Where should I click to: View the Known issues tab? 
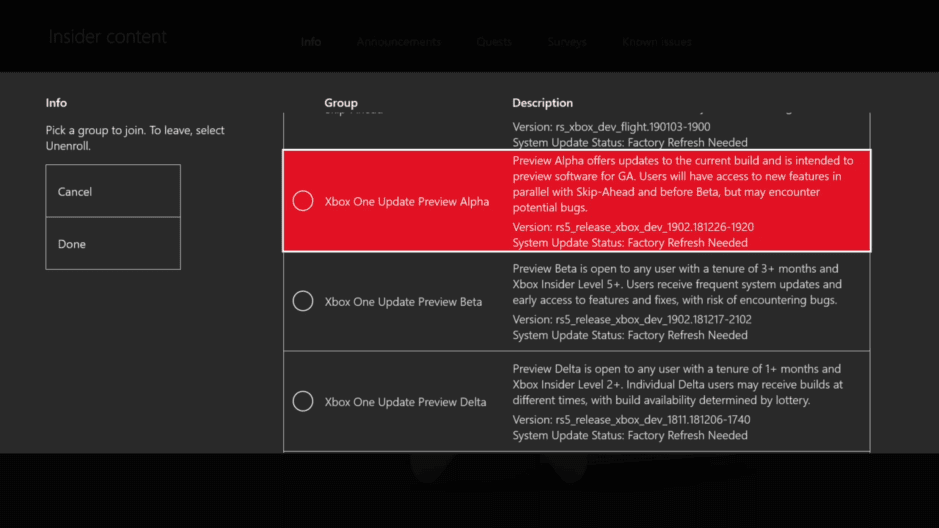[x=656, y=42]
